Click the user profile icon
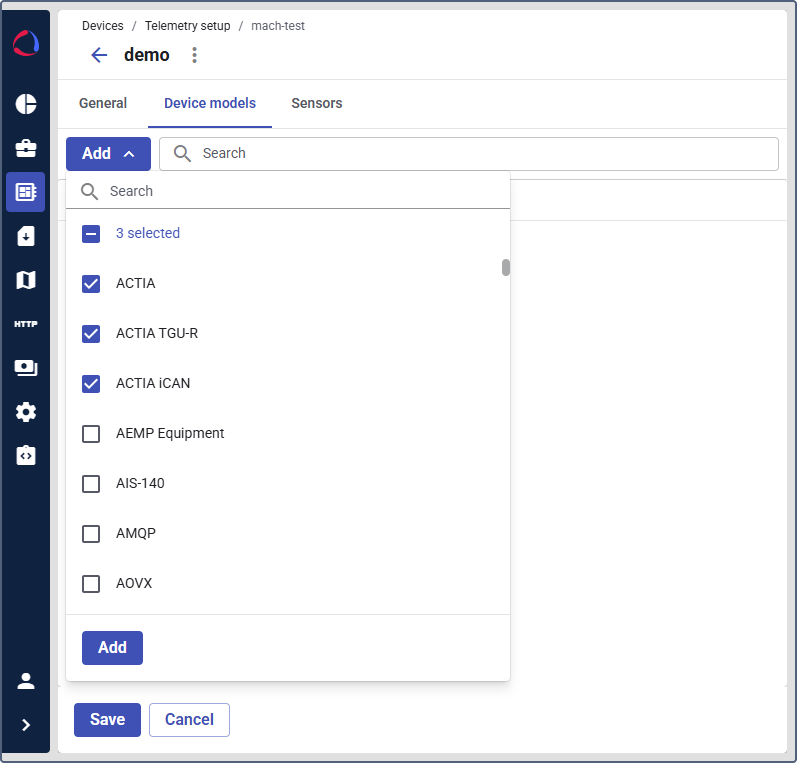Viewport: 797px width, 763px height. (x=26, y=681)
